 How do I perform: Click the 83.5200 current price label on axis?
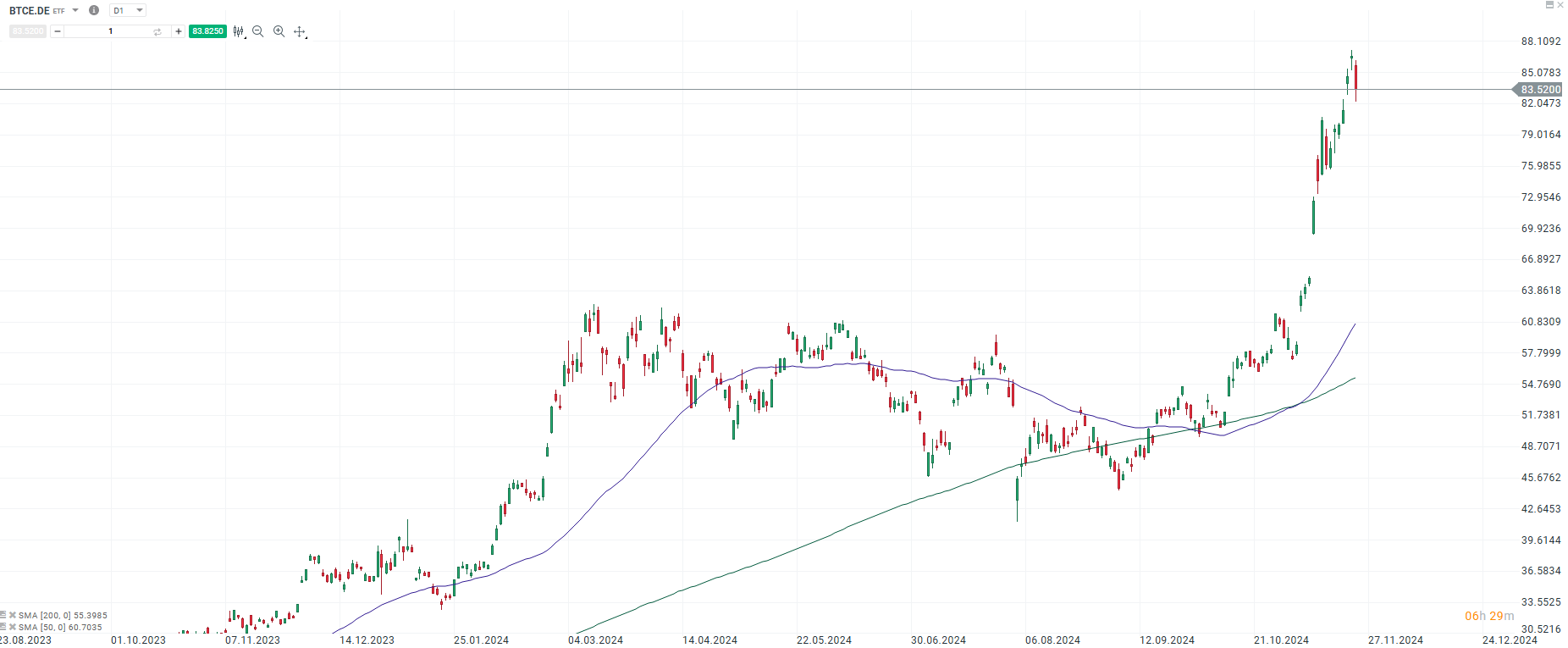coord(1539,90)
